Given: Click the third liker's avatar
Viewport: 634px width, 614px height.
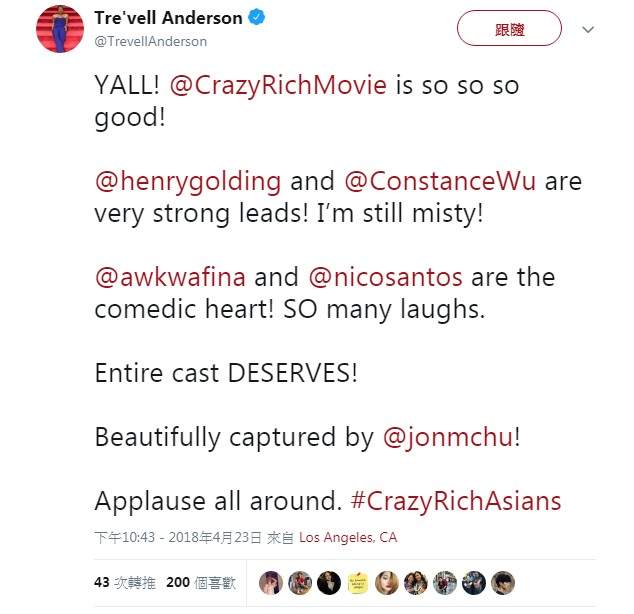Looking at the screenshot, I should tap(327, 582).
